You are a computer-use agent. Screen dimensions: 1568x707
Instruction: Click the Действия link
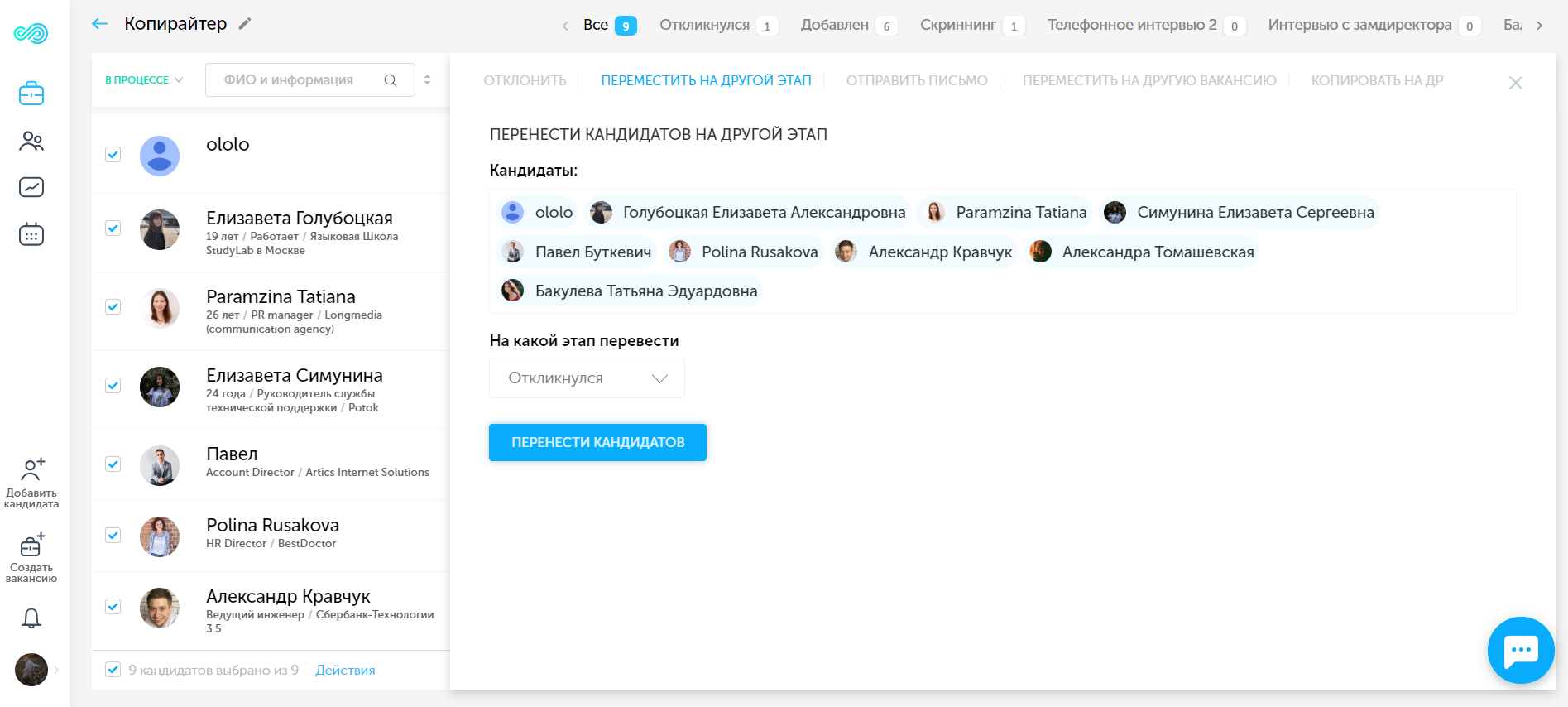[x=345, y=670]
